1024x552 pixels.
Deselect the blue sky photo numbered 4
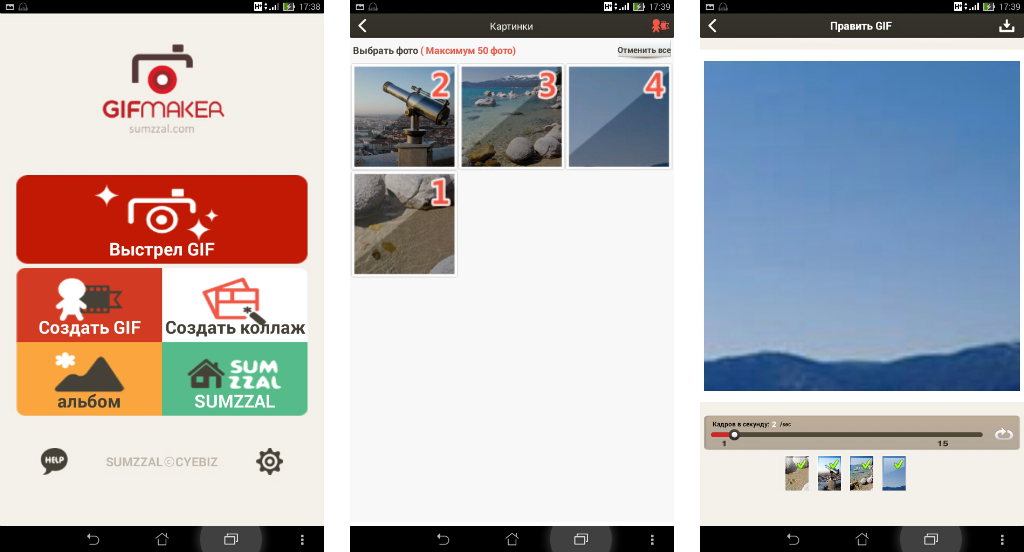click(x=619, y=116)
